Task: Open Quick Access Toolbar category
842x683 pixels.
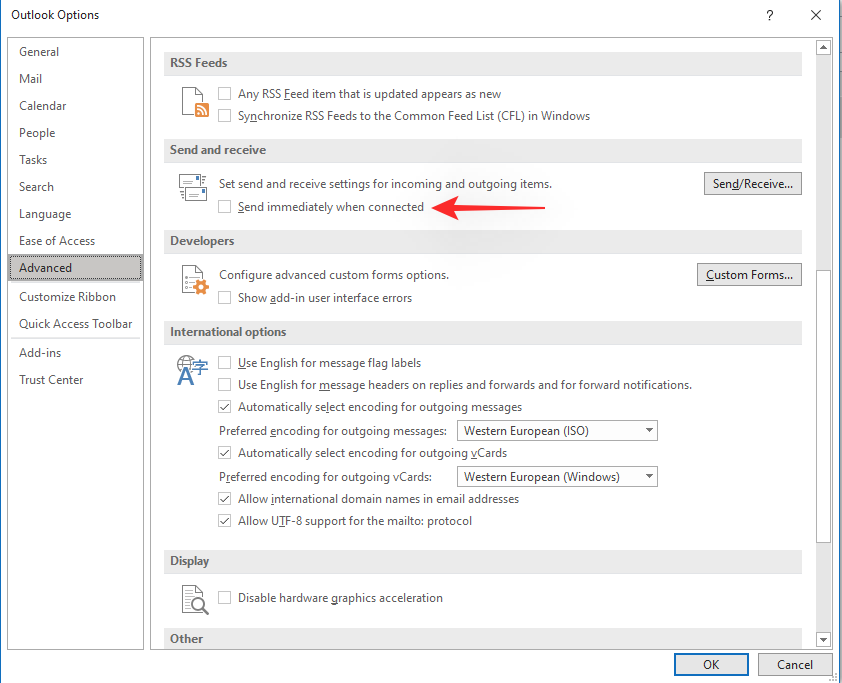Action: [x=76, y=324]
